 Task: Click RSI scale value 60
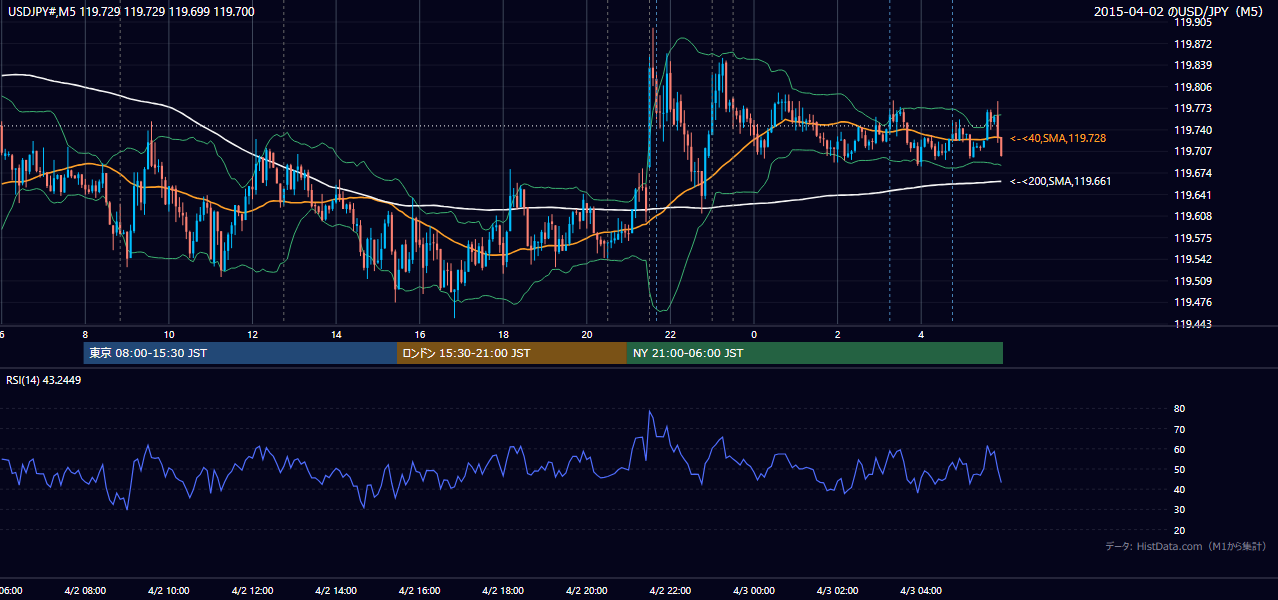click(x=1180, y=449)
